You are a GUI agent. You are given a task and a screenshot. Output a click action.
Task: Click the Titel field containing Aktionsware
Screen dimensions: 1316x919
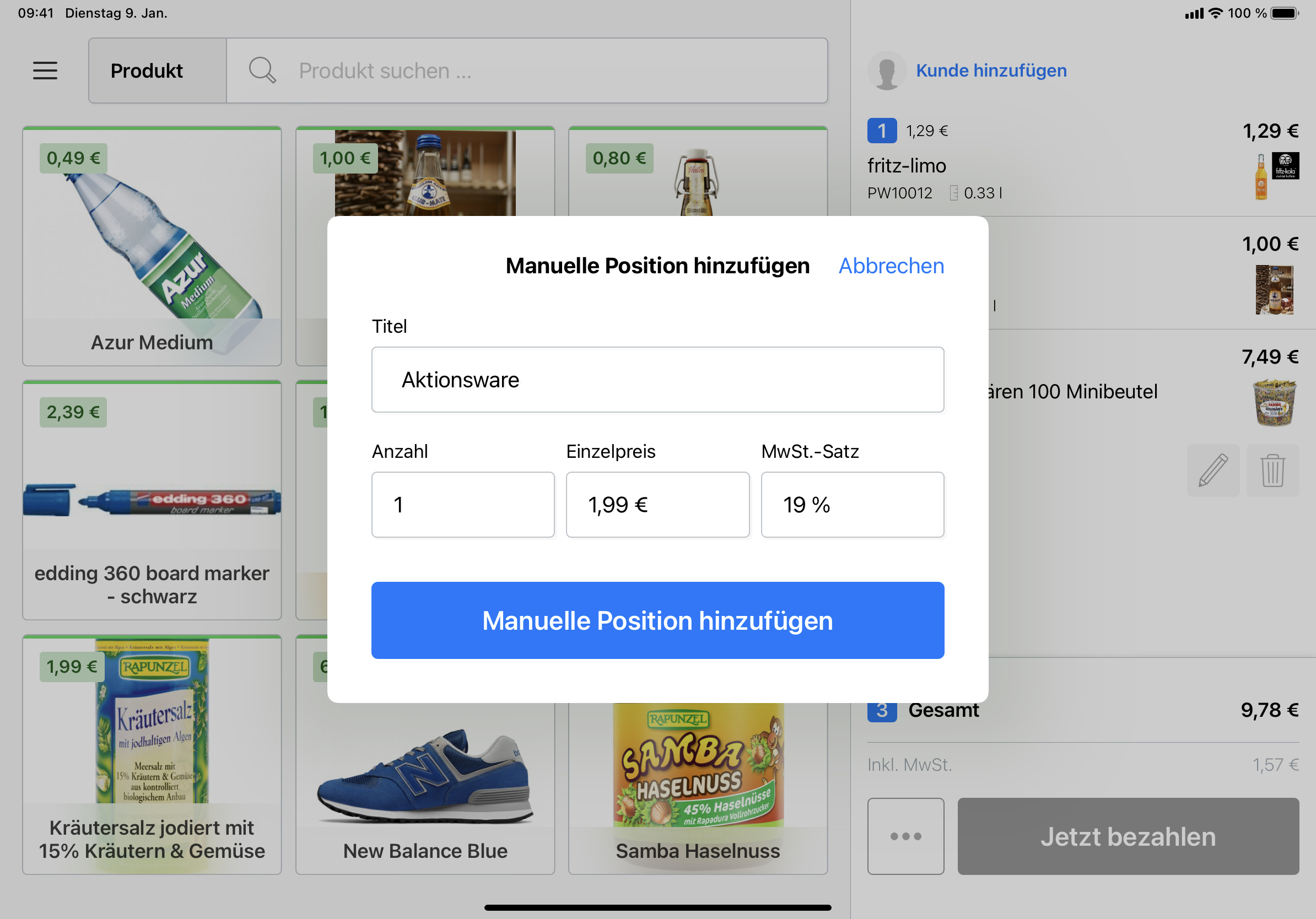pyautogui.click(x=657, y=379)
